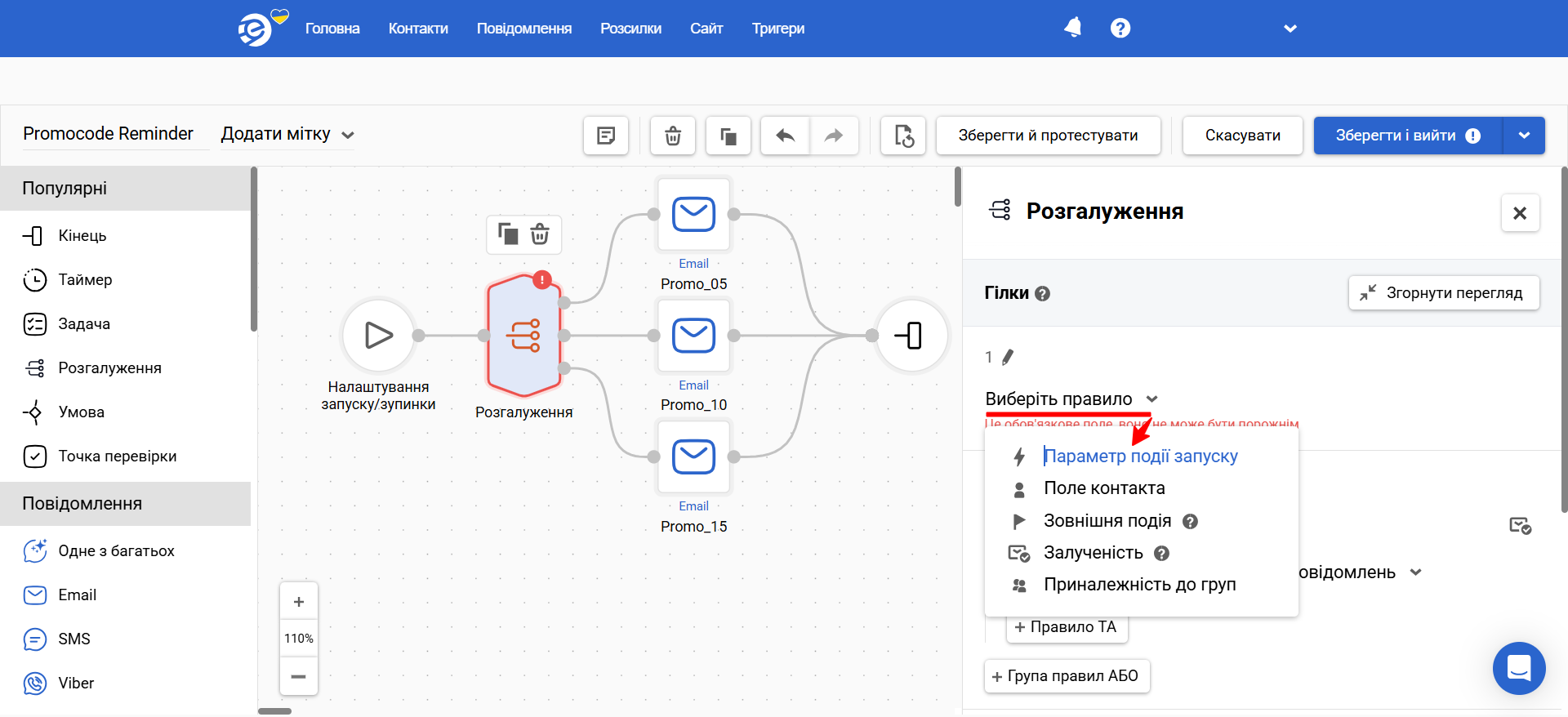
Task: Click the canvas horizontal scrollbar thumb
Action: pos(274,711)
